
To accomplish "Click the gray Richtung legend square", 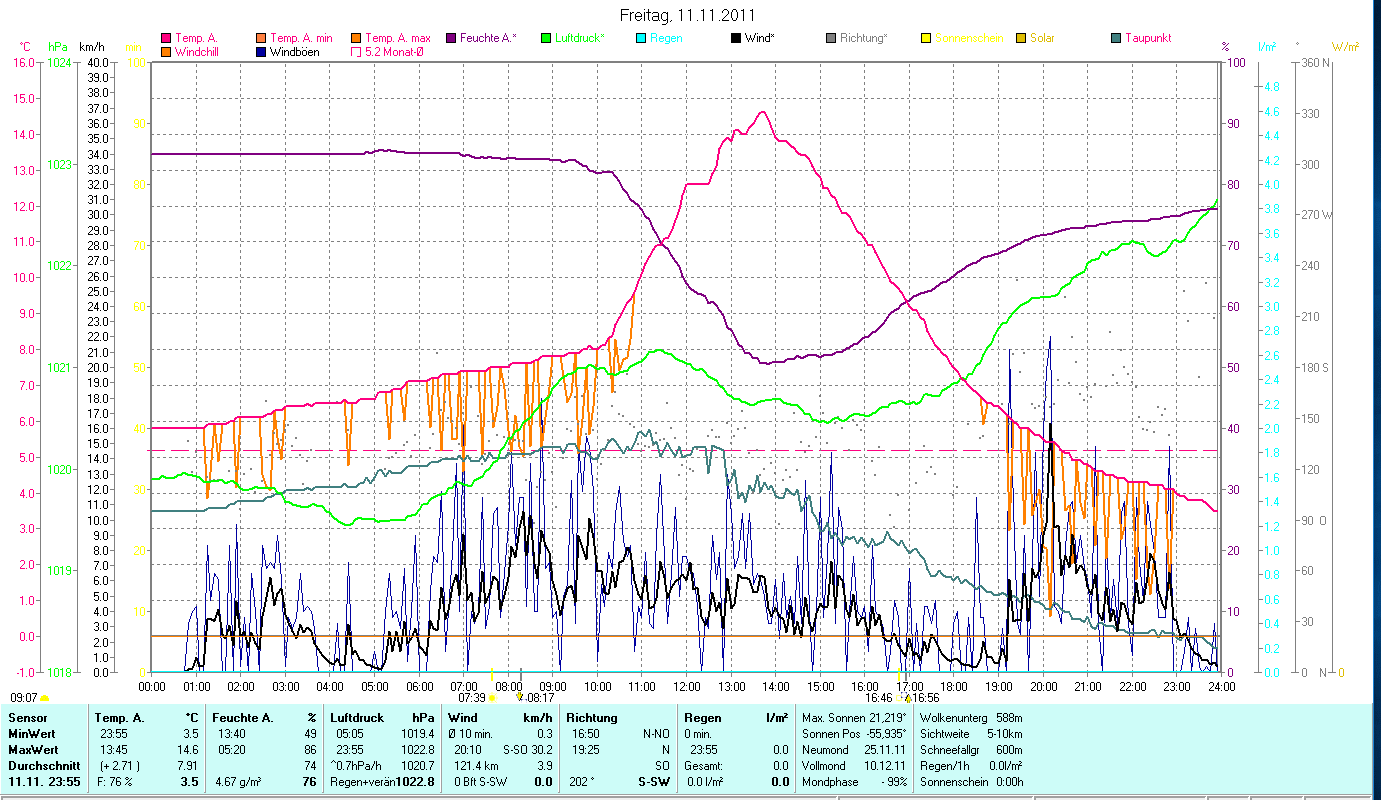I will [831, 38].
